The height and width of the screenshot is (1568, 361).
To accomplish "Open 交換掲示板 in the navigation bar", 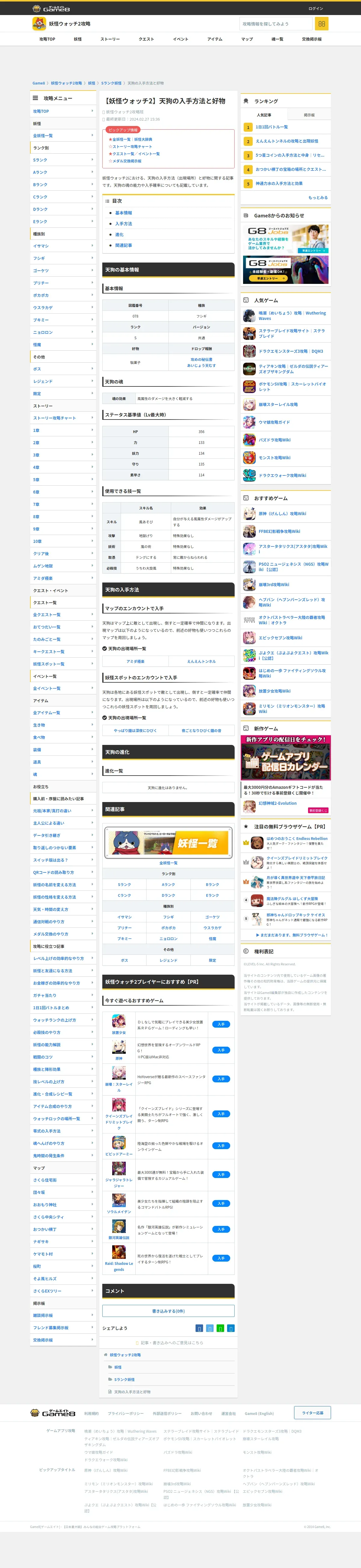I will (x=312, y=39).
